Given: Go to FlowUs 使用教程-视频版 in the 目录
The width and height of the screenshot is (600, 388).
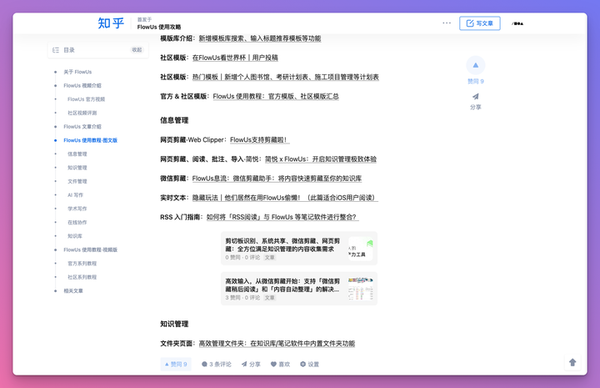Looking at the screenshot, I should point(90,250).
